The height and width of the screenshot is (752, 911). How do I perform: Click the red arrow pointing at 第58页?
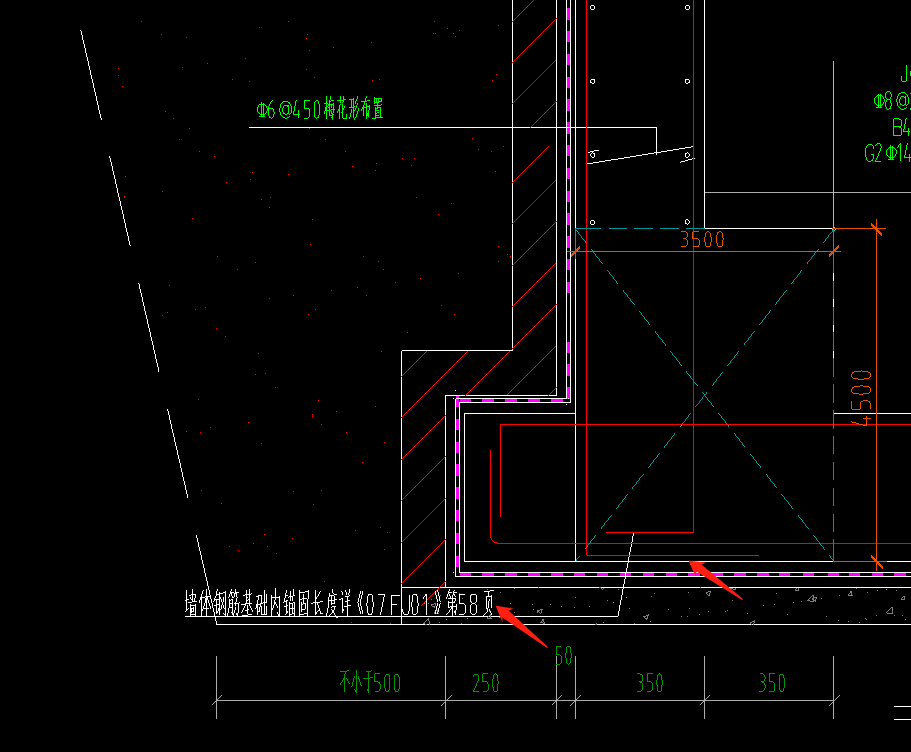(x=522, y=626)
